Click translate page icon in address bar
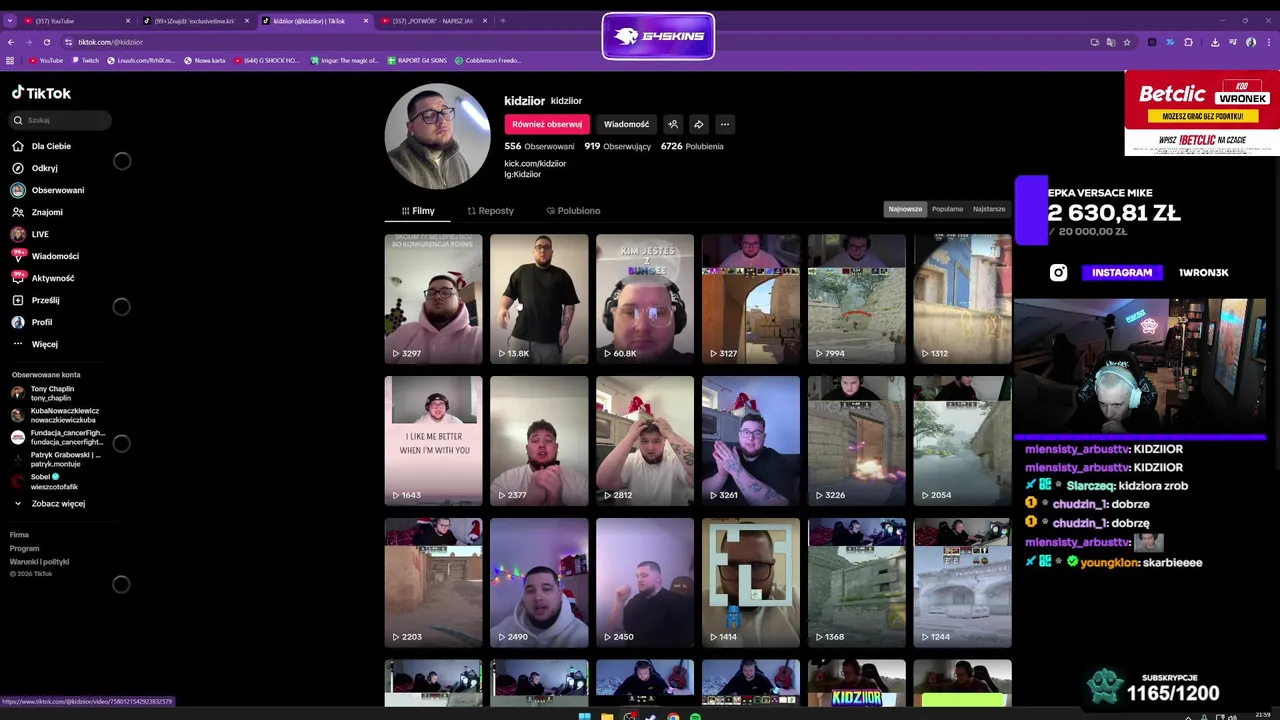Screen dimensions: 1280x720 coord(1111,42)
